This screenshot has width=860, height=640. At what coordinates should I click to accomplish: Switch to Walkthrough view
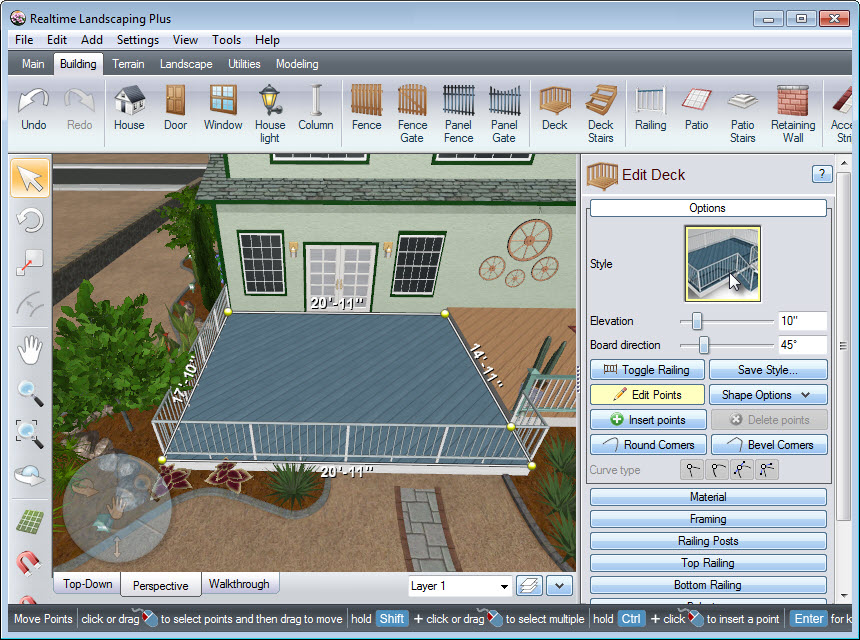pos(239,584)
